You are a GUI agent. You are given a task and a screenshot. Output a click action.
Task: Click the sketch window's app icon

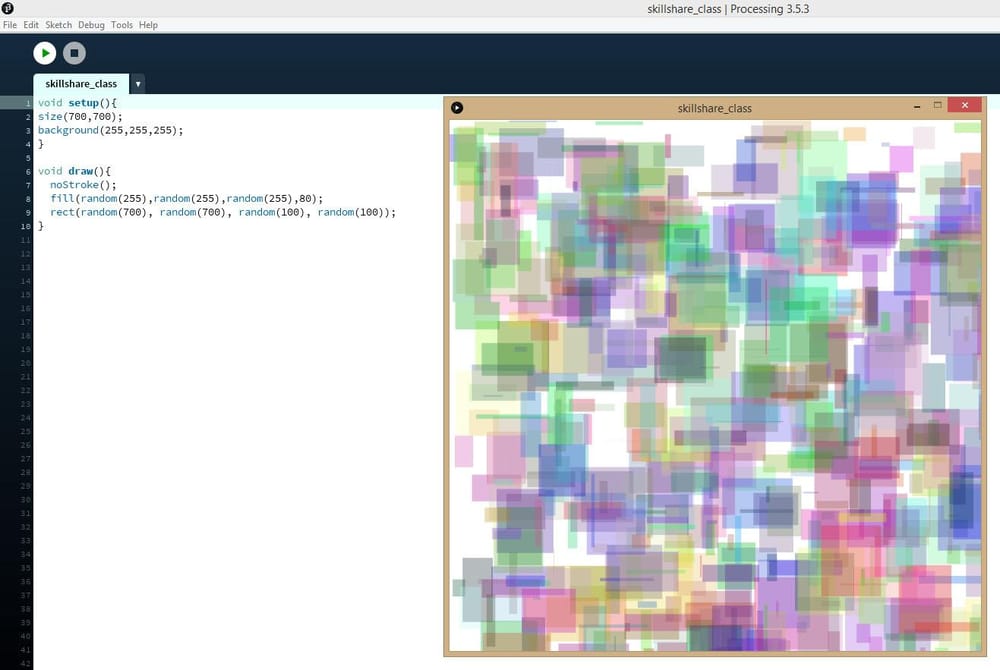(457, 108)
